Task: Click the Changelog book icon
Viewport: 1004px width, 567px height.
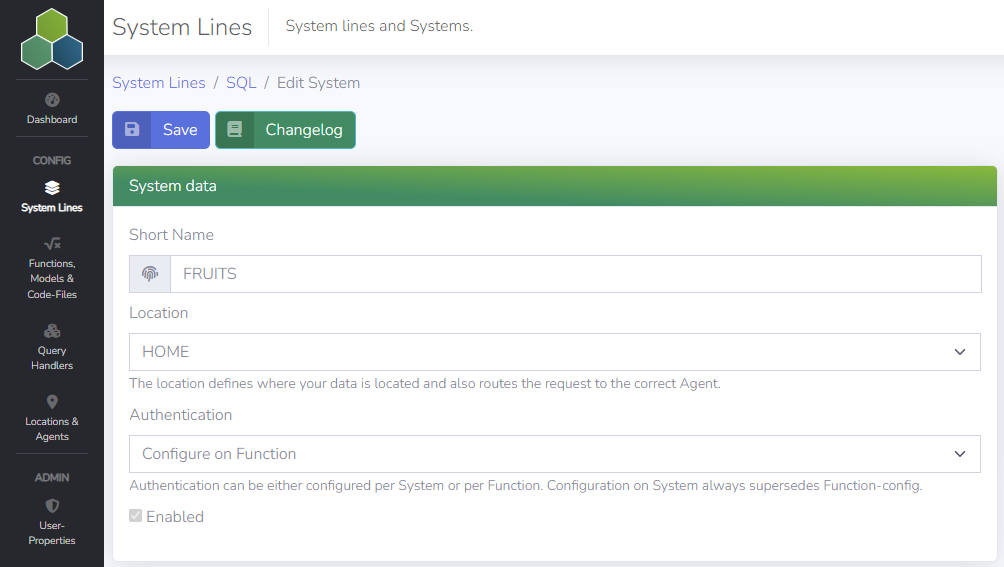Action: click(x=235, y=130)
